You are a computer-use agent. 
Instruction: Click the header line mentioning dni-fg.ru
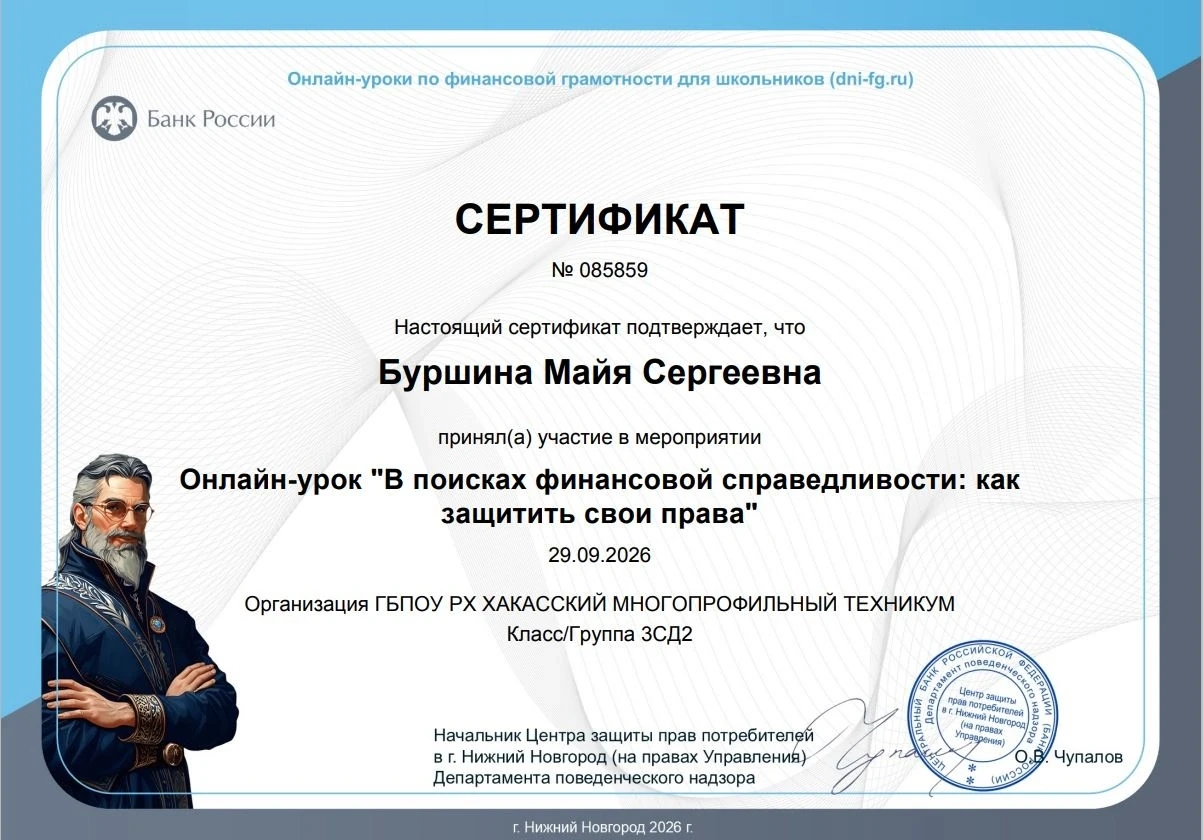(600, 78)
